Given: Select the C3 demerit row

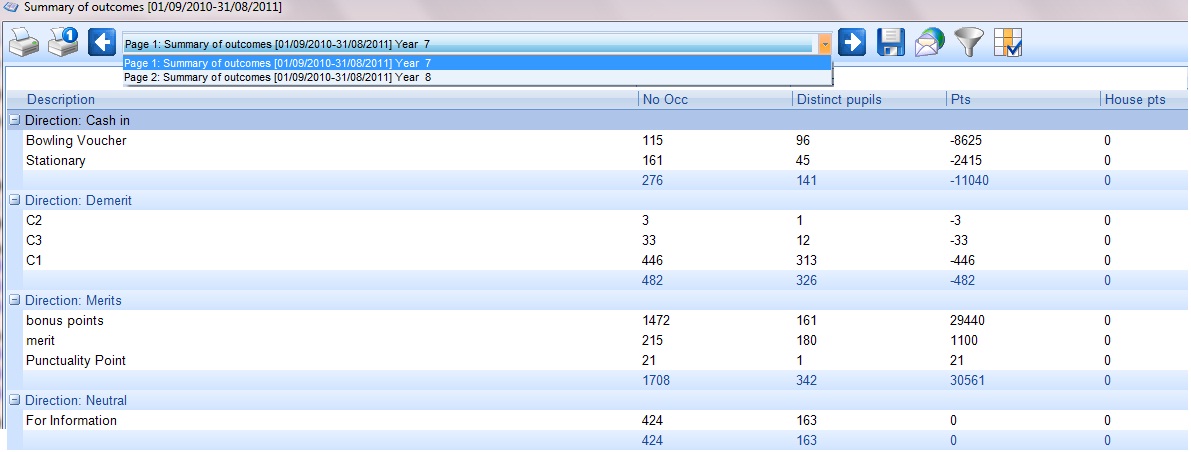Looking at the screenshot, I should 605,241.
